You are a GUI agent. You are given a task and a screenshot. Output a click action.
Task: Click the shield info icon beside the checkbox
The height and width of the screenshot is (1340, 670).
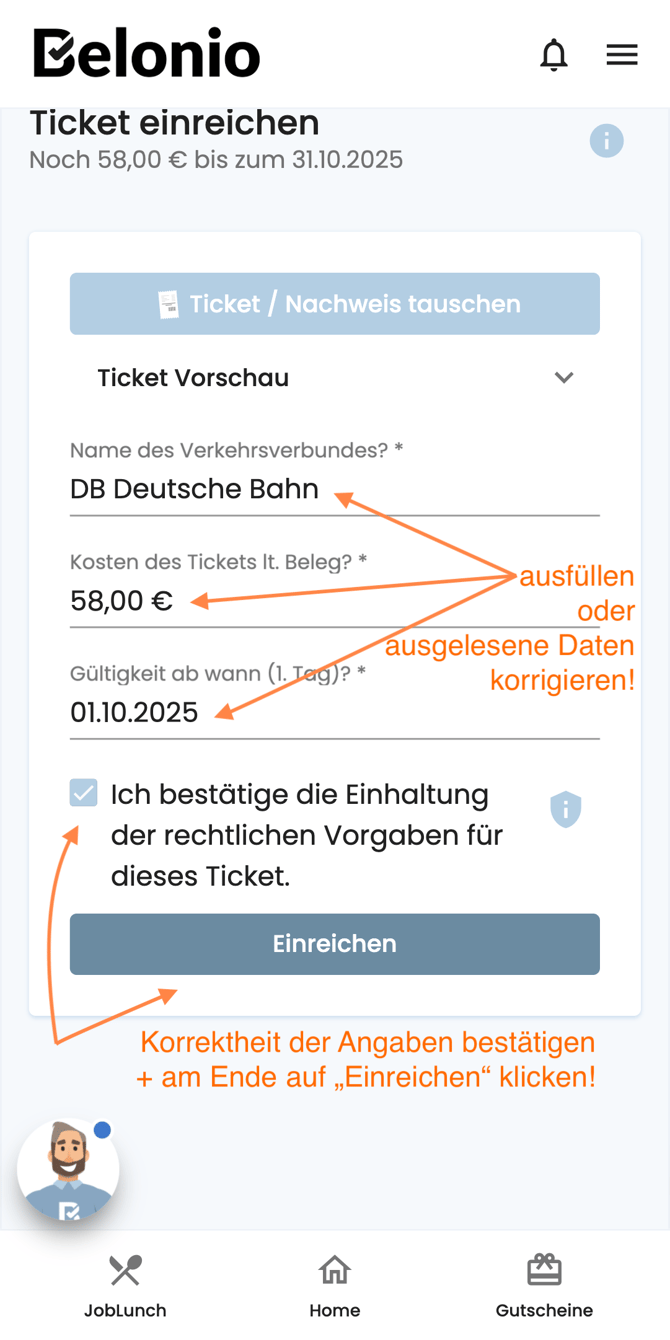click(x=565, y=809)
